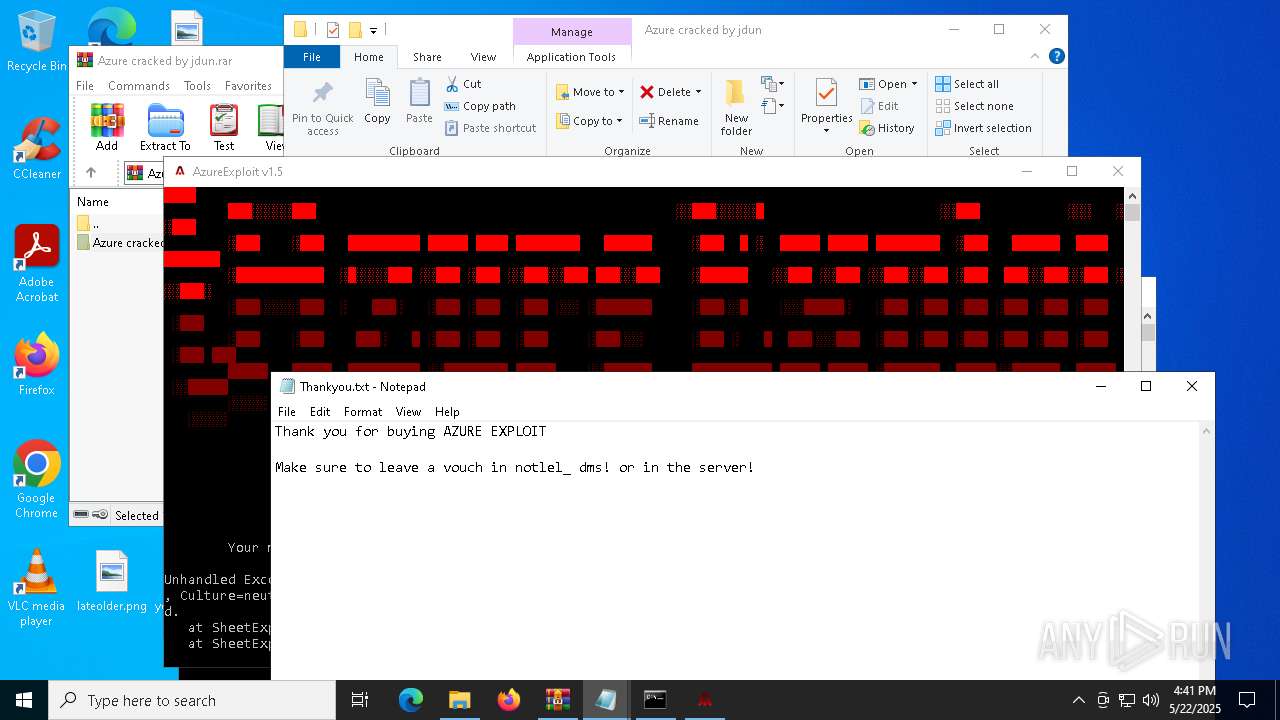Open WinRAR Favorites menu
The height and width of the screenshot is (720, 1280).
point(248,86)
